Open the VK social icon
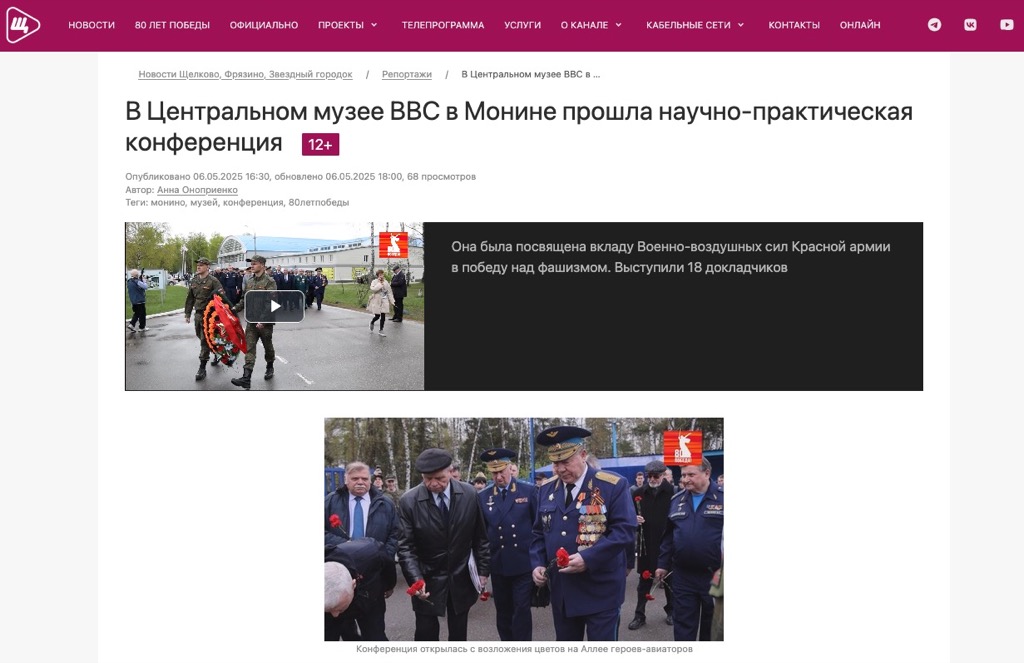Screen dimensions: 1024x663 970,25
